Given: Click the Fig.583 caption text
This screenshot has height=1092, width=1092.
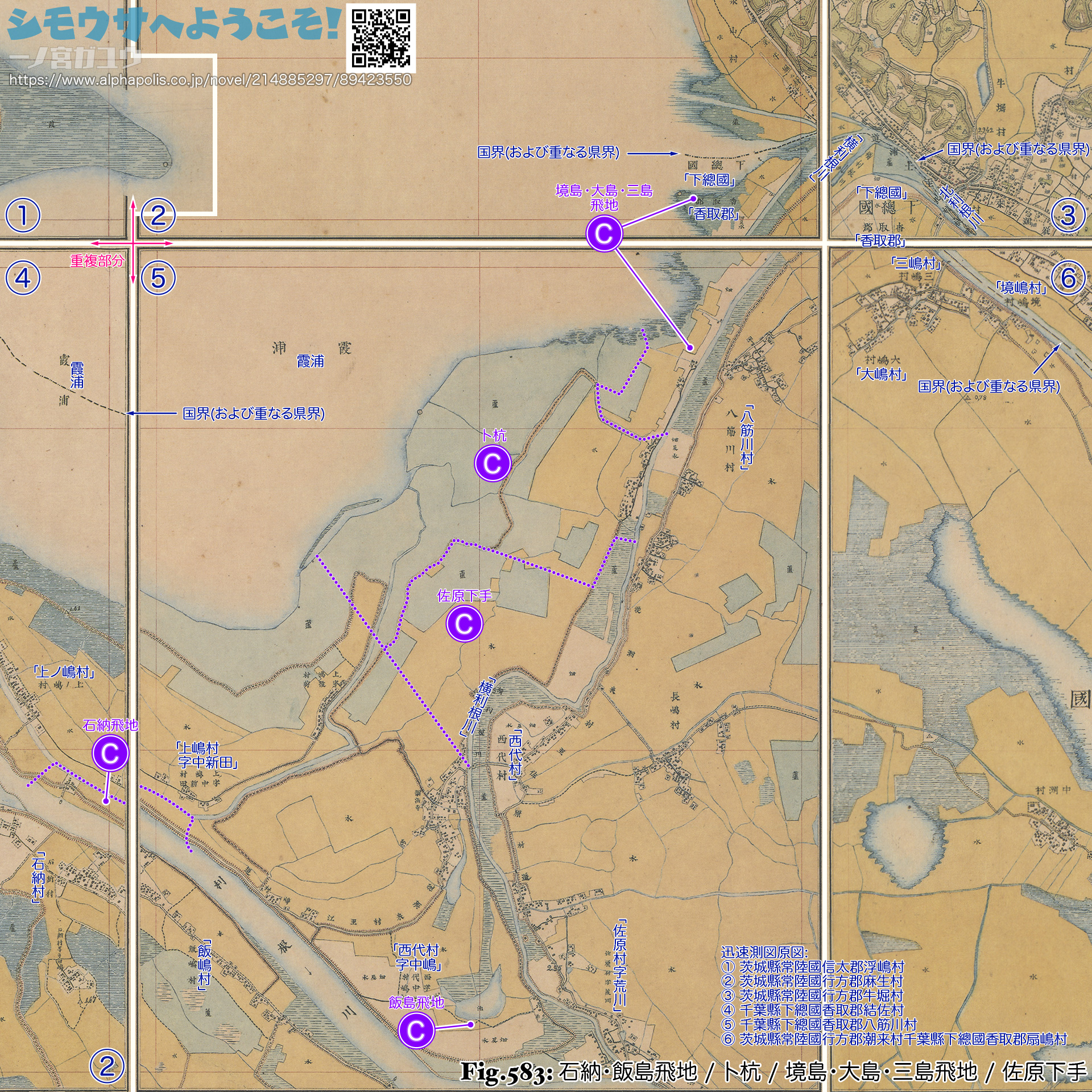Looking at the screenshot, I should pos(773,1072).
